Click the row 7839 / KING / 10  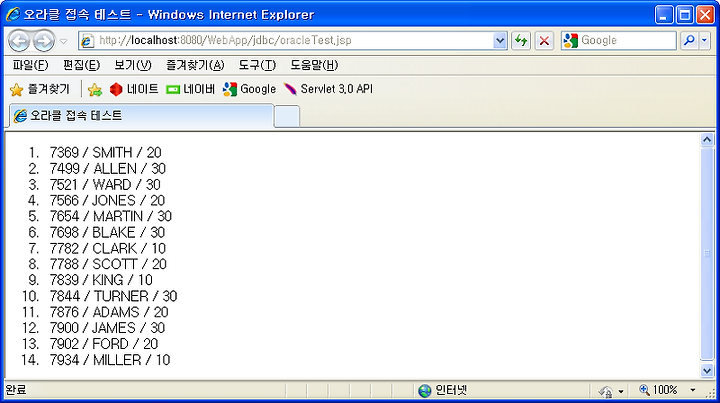(x=101, y=280)
